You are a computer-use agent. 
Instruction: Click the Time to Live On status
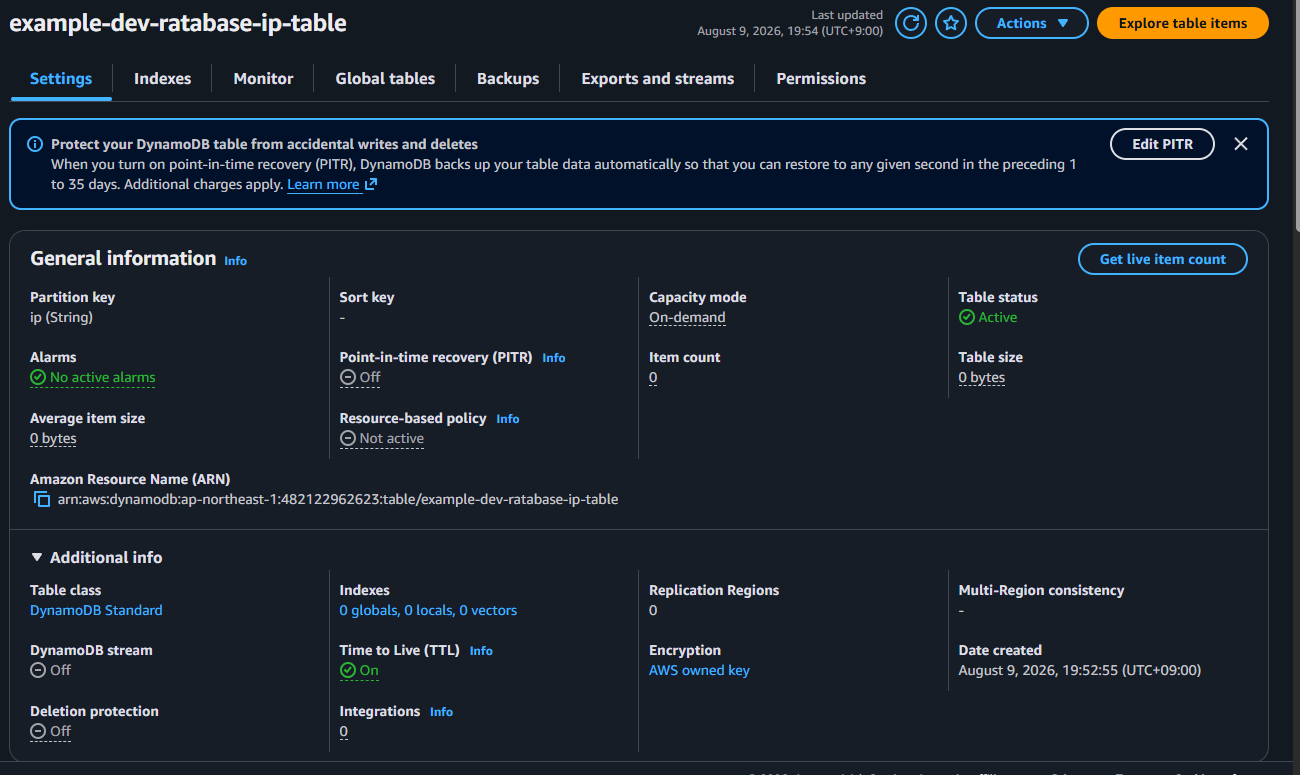[x=359, y=670]
